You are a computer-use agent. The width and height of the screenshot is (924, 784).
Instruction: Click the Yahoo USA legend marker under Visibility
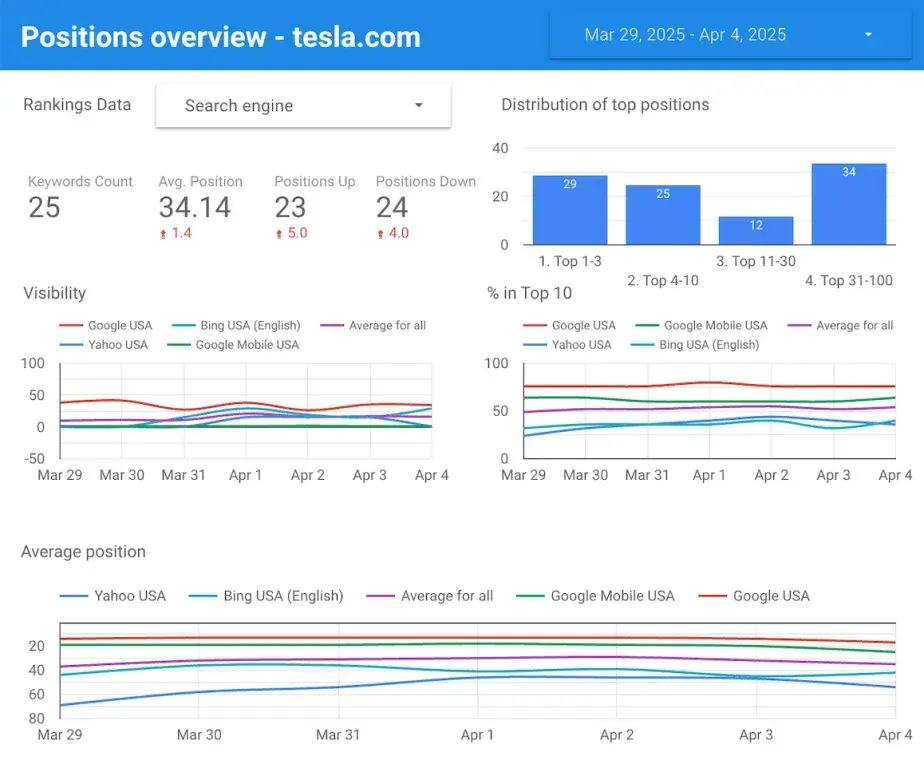click(x=70, y=344)
